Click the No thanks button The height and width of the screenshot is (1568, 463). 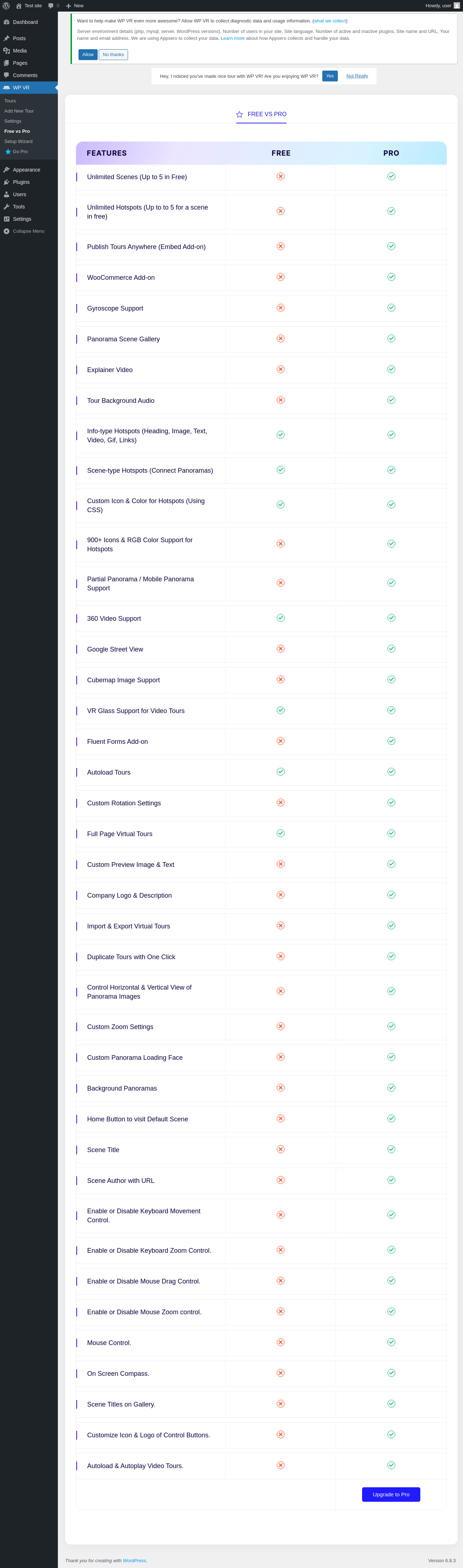pyautogui.click(x=113, y=55)
